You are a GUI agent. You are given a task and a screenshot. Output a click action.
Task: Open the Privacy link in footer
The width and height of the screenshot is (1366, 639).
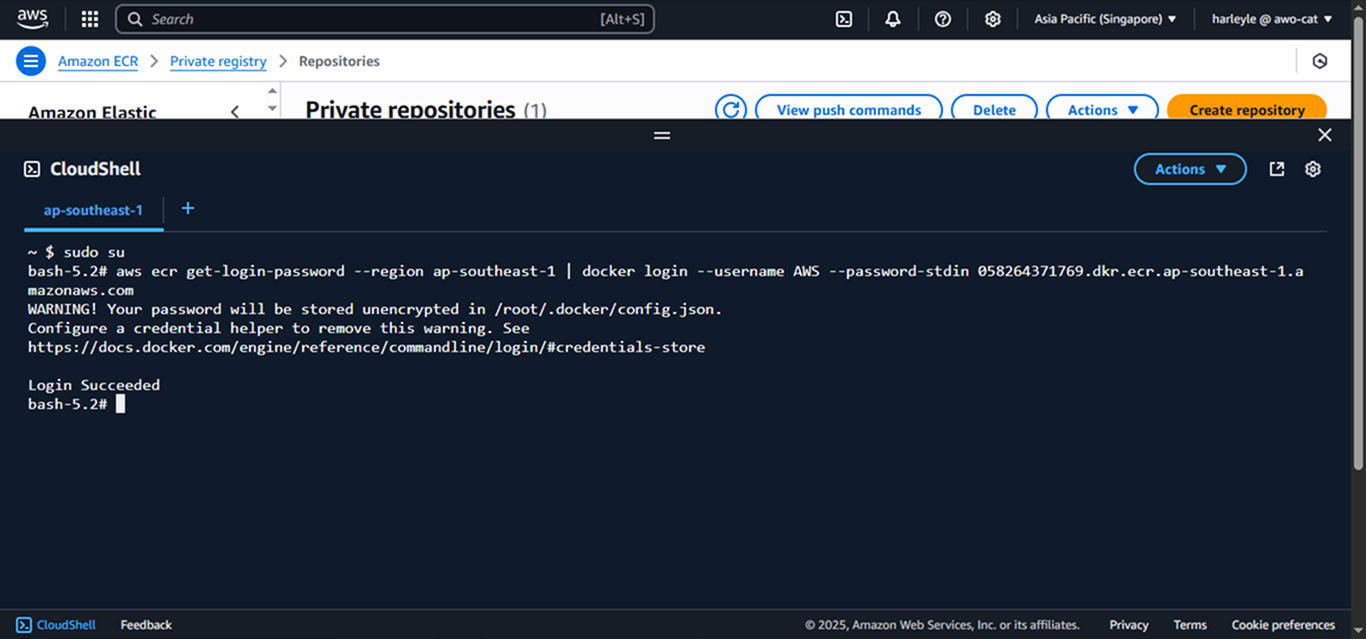[x=1129, y=625]
